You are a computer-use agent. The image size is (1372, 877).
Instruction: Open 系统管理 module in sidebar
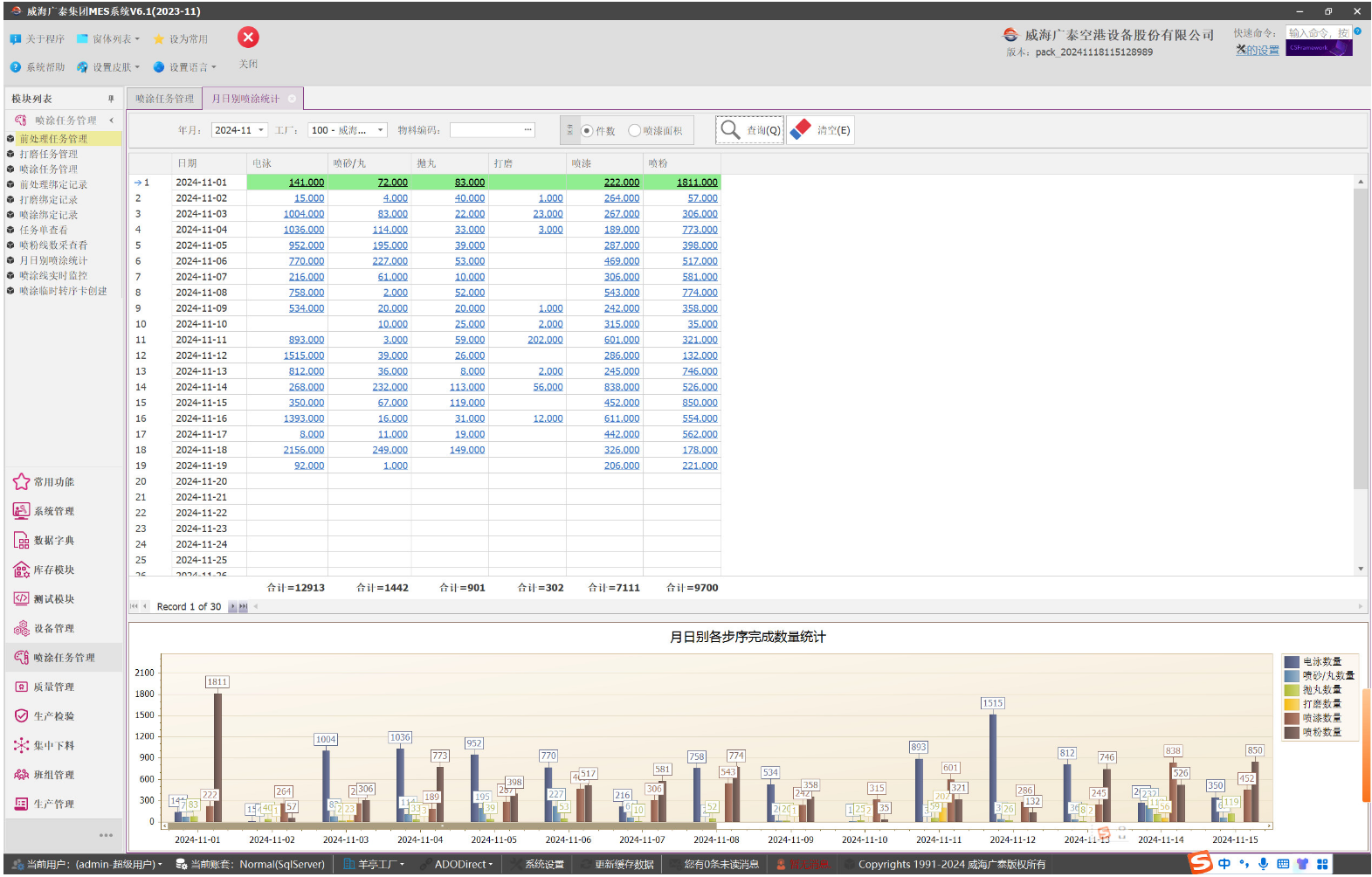[44, 511]
